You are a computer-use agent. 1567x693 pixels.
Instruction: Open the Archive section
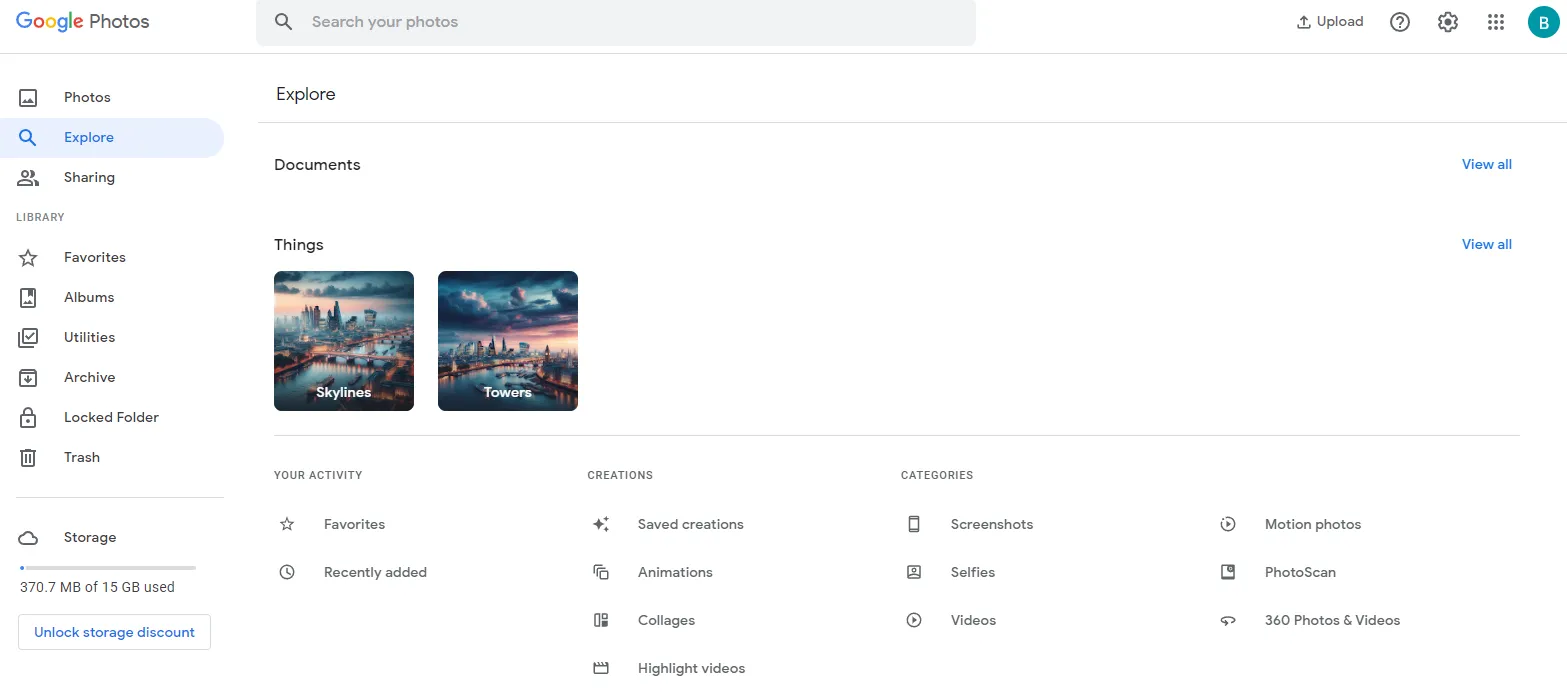point(89,377)
